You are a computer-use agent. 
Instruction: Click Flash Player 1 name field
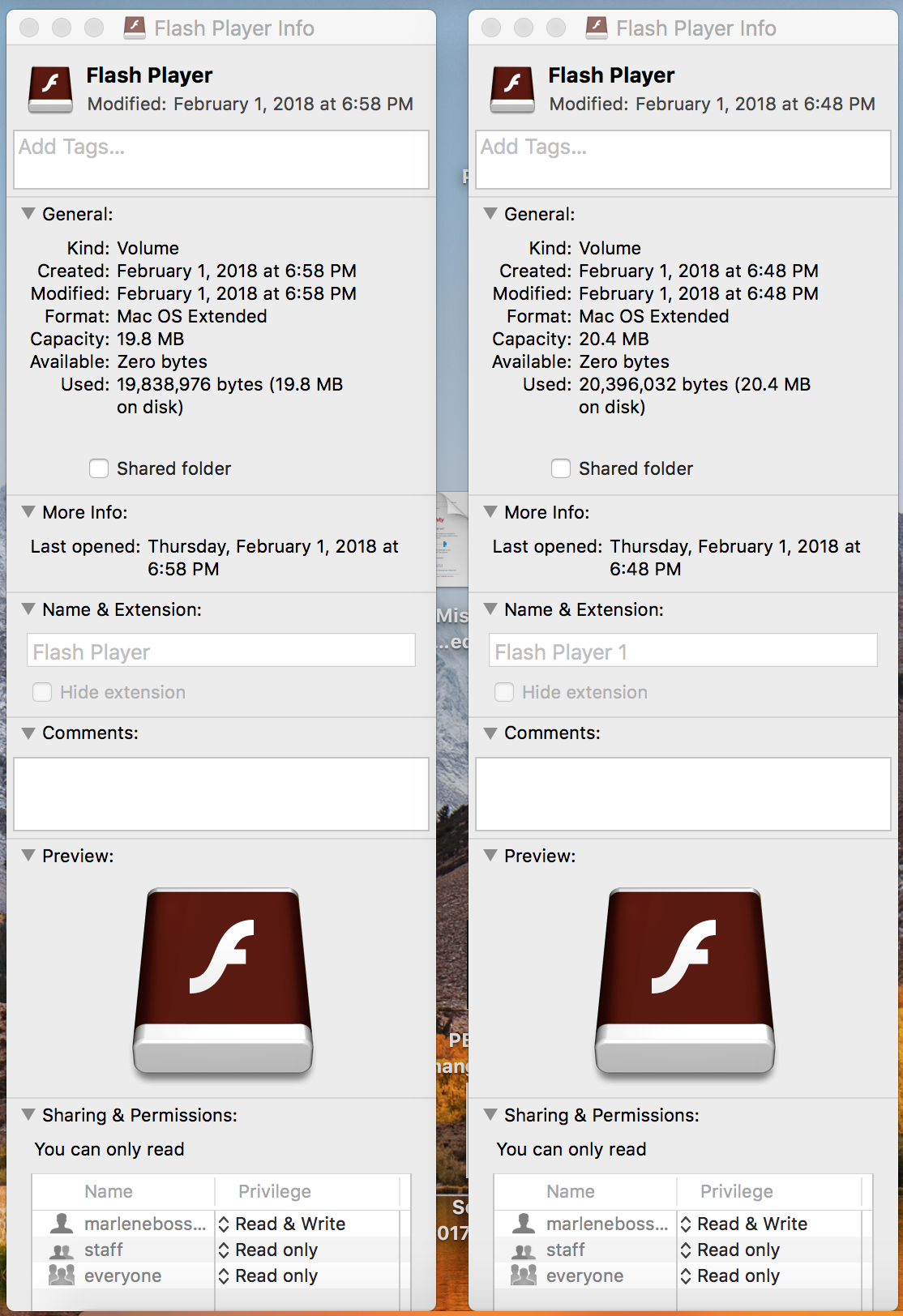[683, 651]
